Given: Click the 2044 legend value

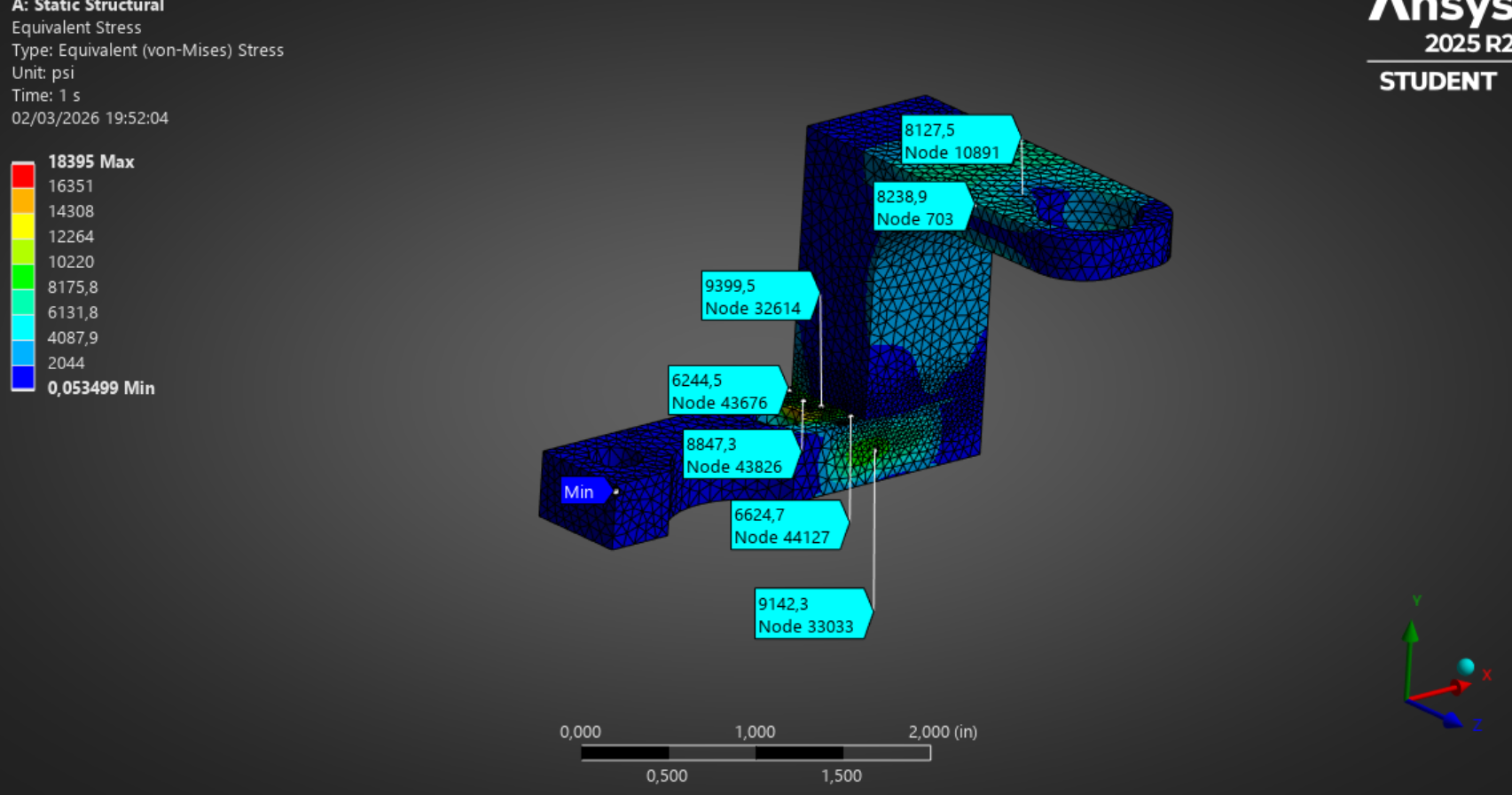Looking at the screenshot, I should [67, 363].
